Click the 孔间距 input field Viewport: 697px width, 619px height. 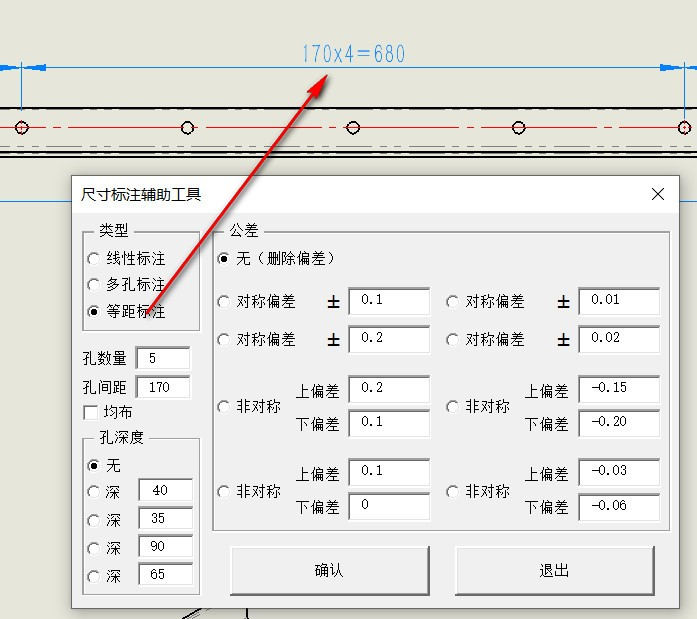[x=163, y=387]
